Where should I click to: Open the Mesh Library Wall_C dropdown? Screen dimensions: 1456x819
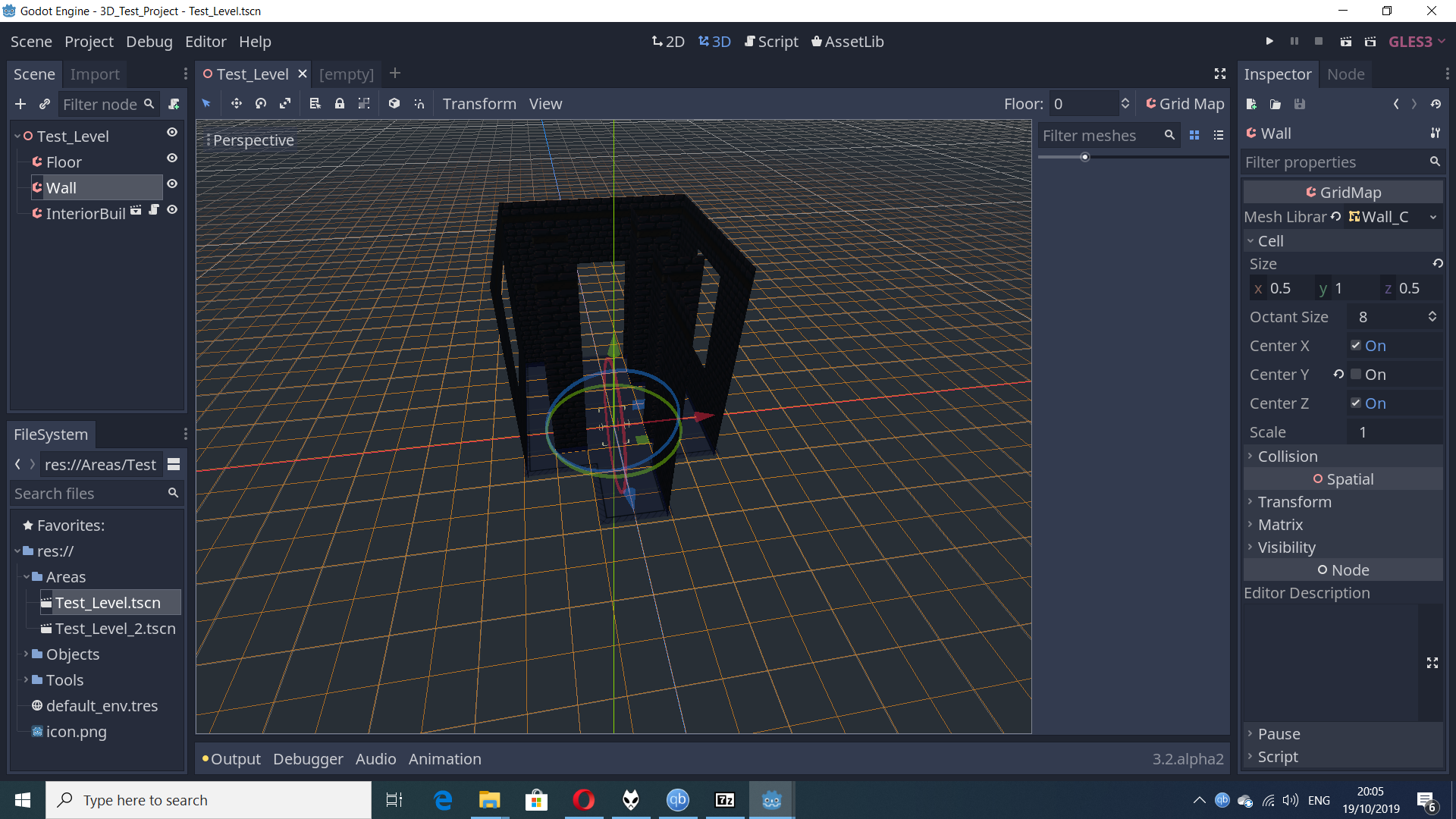[1433, 217]
